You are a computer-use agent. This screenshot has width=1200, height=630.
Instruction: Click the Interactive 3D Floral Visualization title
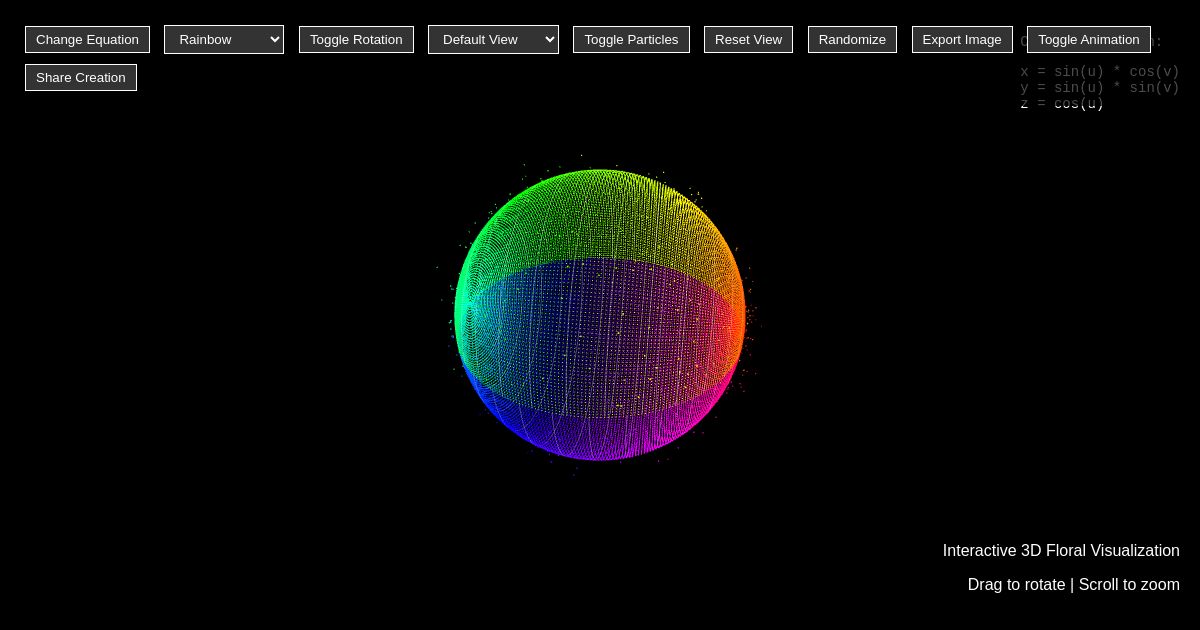point(1061,550)
